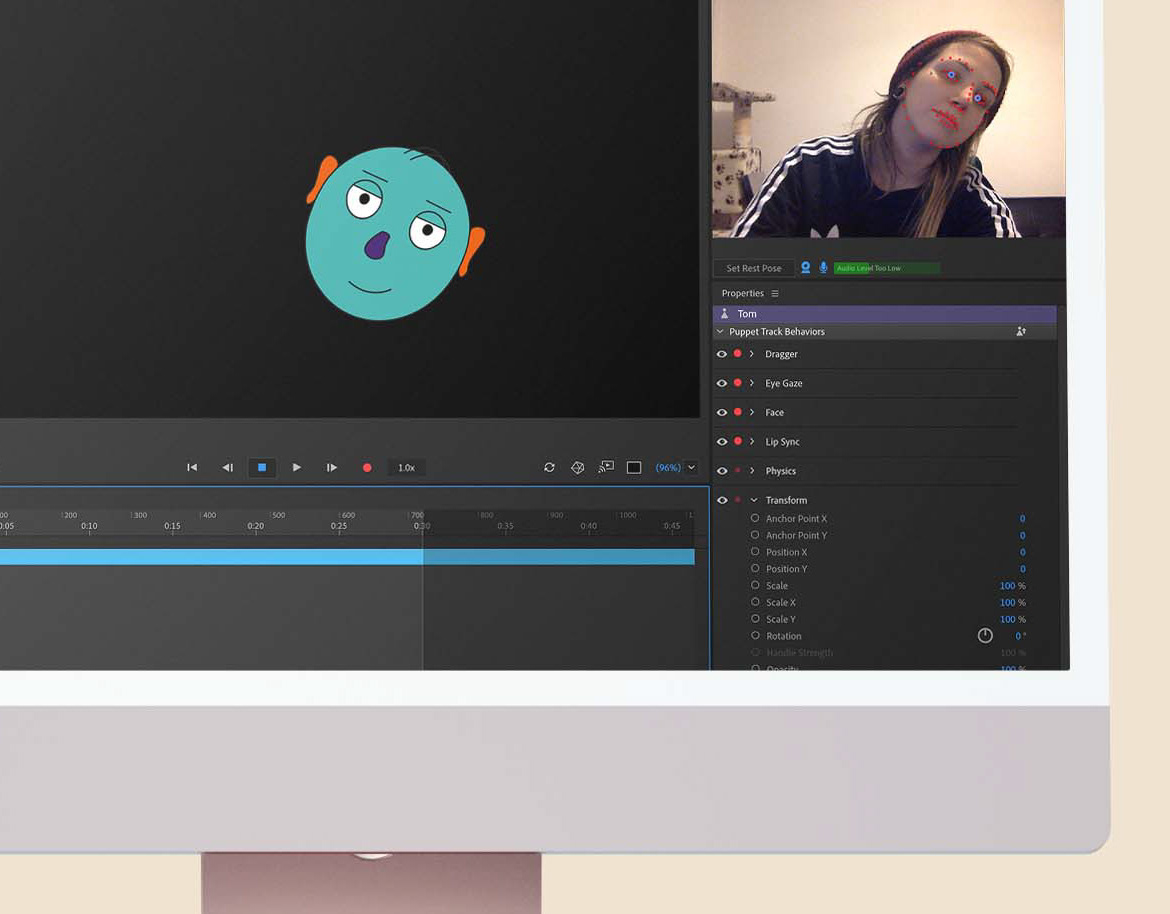Collapse the Transform behavior
Screen dimensions: 1170x914
click(753, 500)
